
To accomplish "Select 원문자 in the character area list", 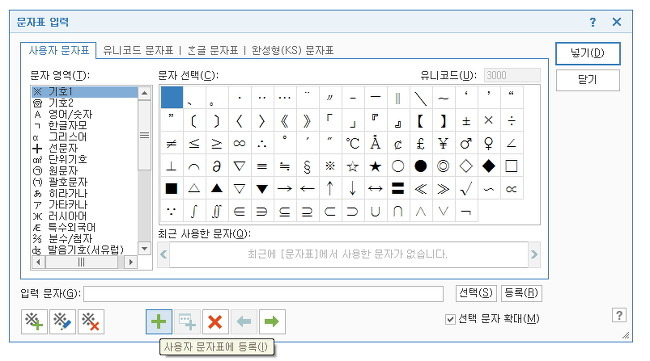I will click(85, 171).
